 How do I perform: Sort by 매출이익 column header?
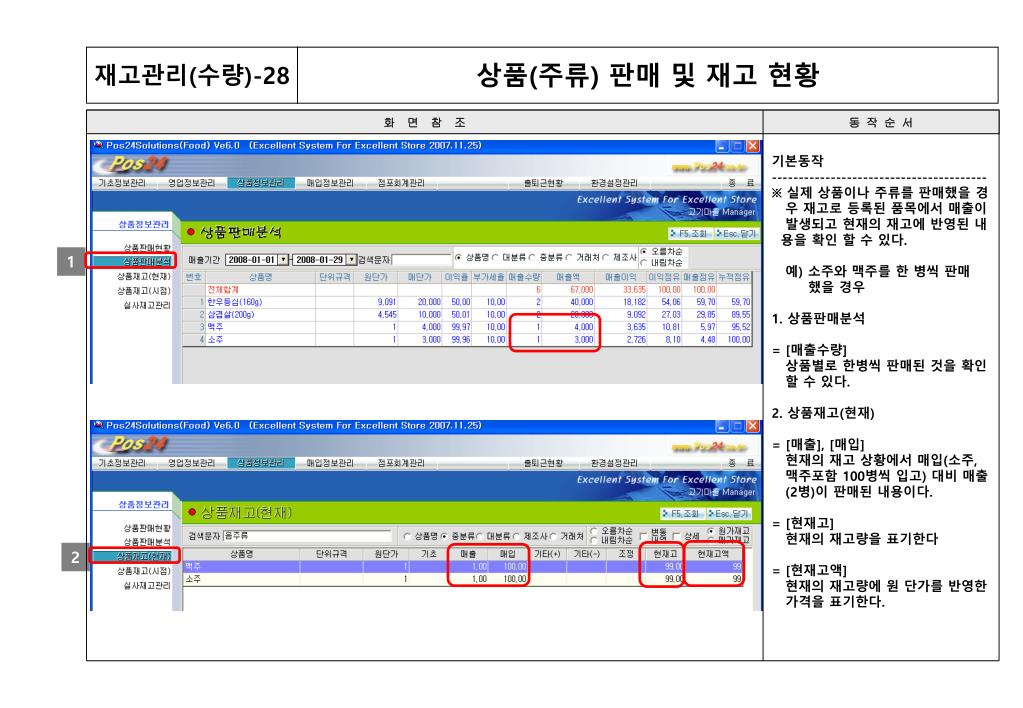[x=620, y=277]
